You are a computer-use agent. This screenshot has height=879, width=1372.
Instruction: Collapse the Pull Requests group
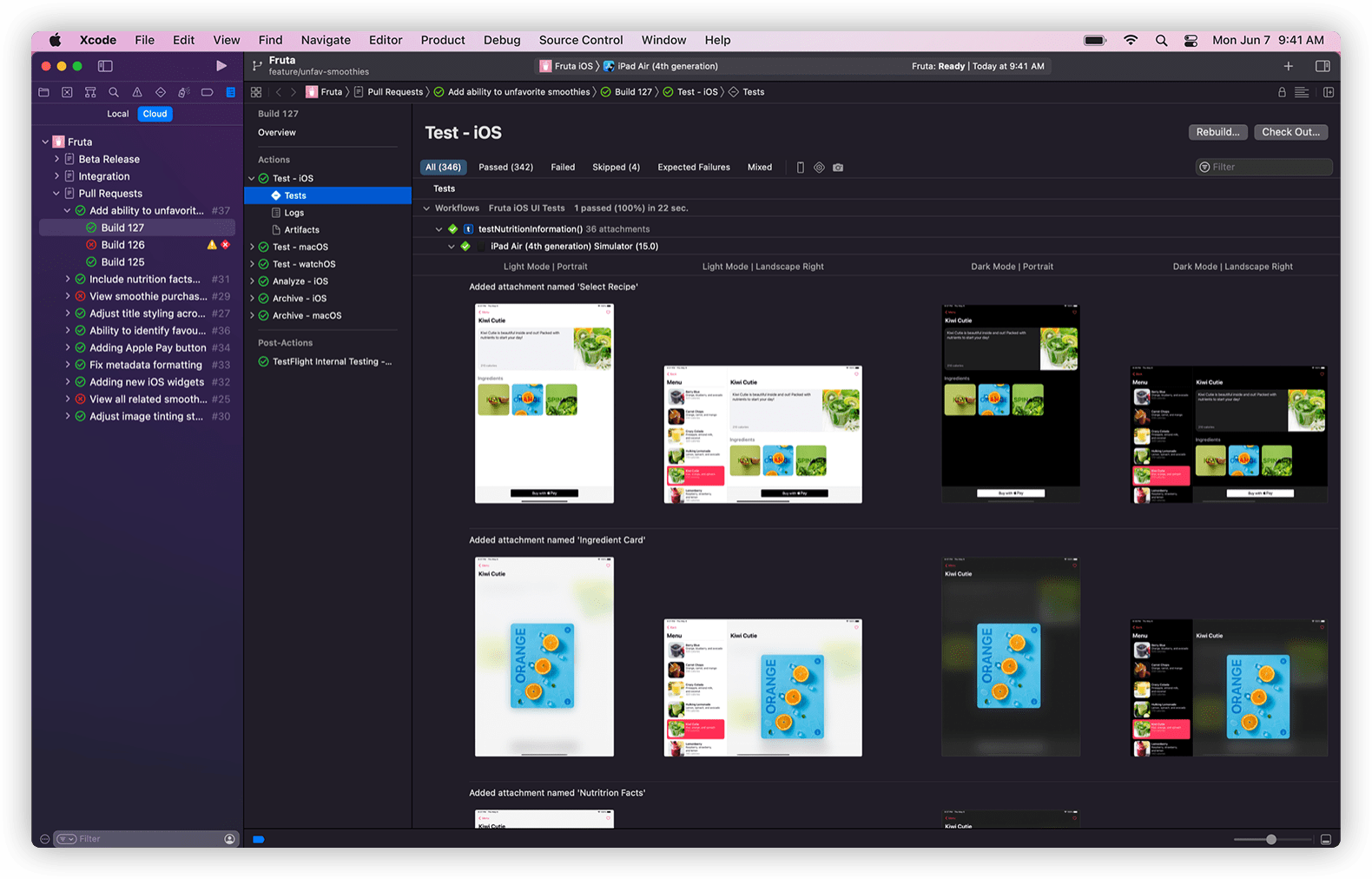pos(56,194)
